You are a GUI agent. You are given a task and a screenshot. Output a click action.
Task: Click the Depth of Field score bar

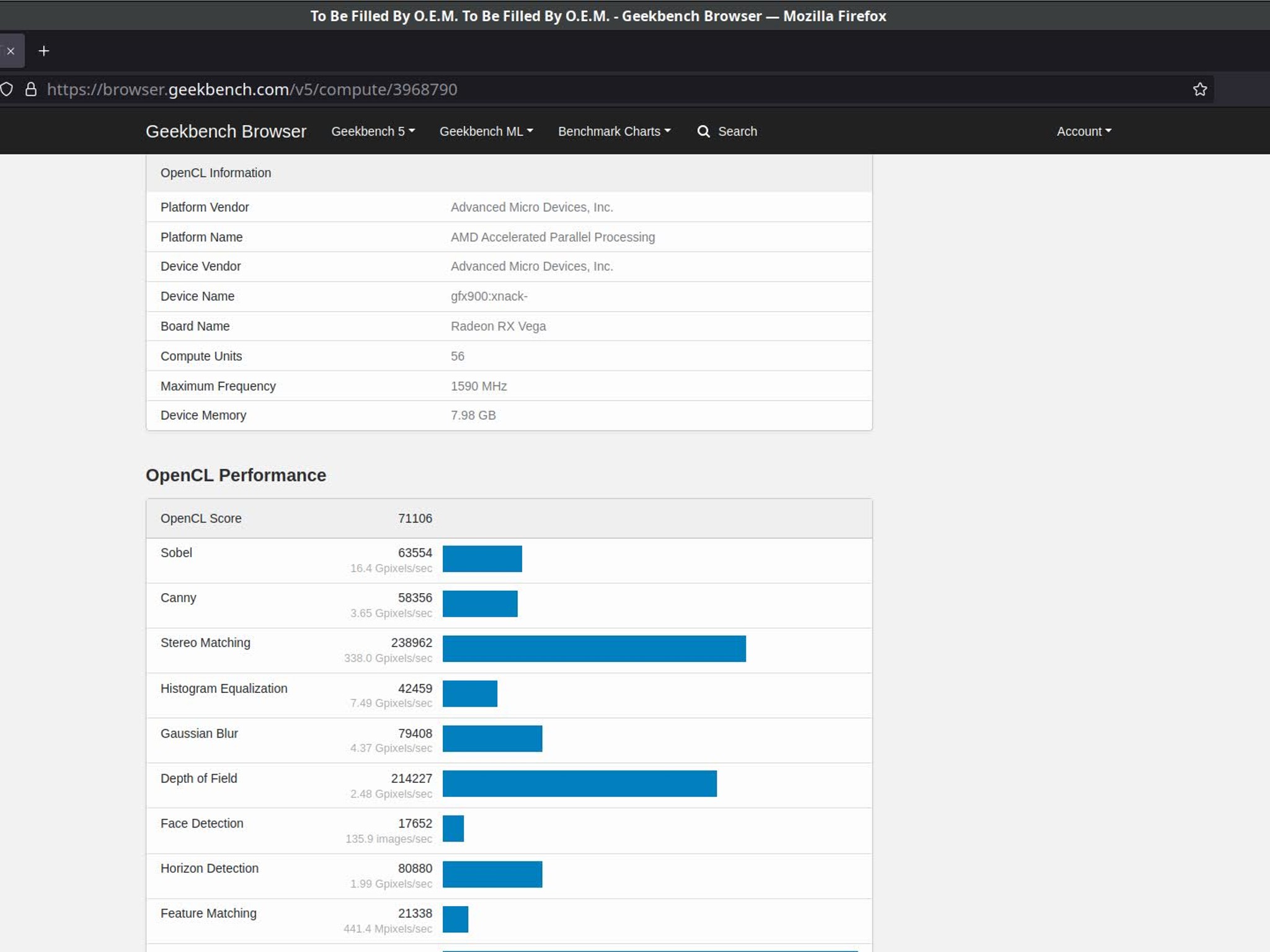580,784
